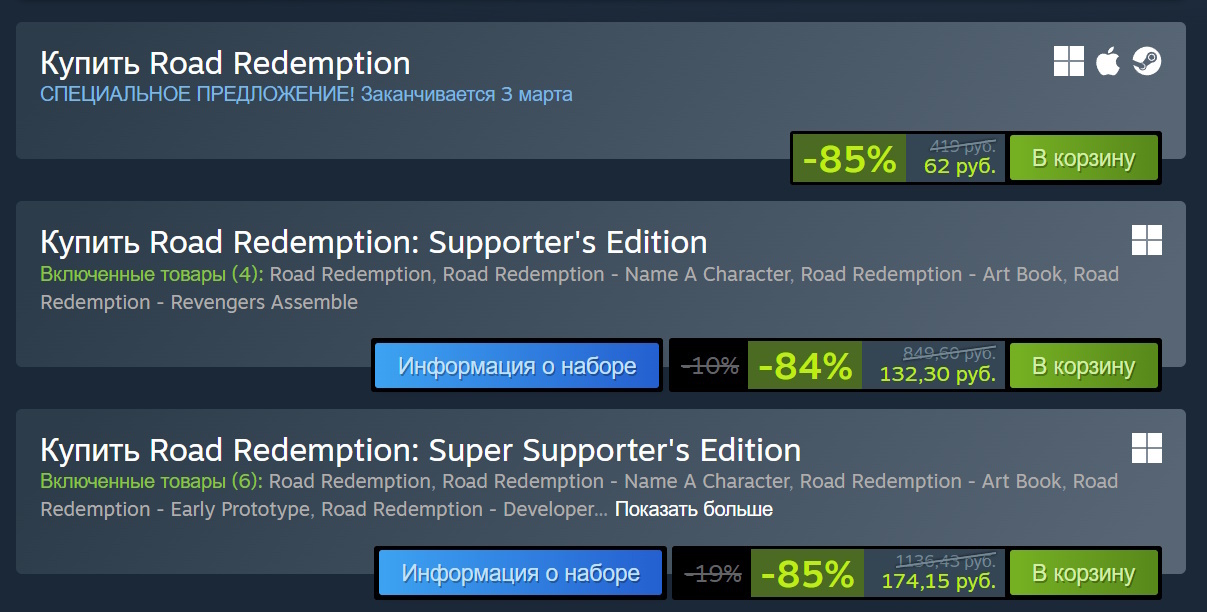The width and height of the screenshot is (1207, 612).
Task: Click "Включенные товары (4)" label
Action: (151, 274)
